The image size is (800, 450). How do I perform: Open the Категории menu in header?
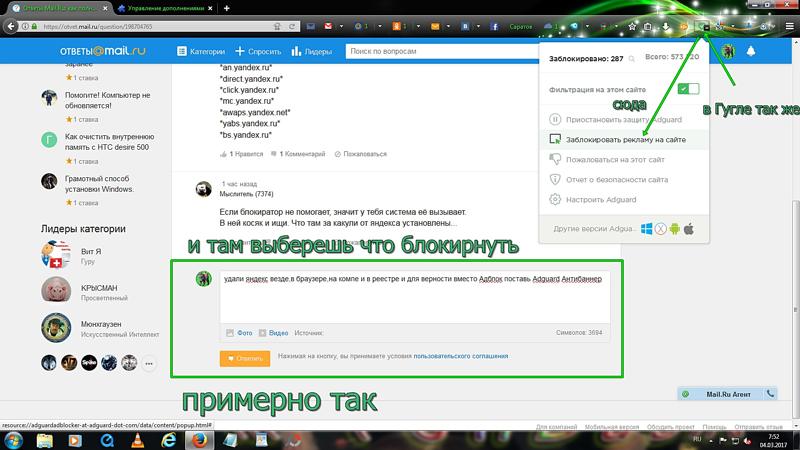pyautogui.click(x=201, y=51)
